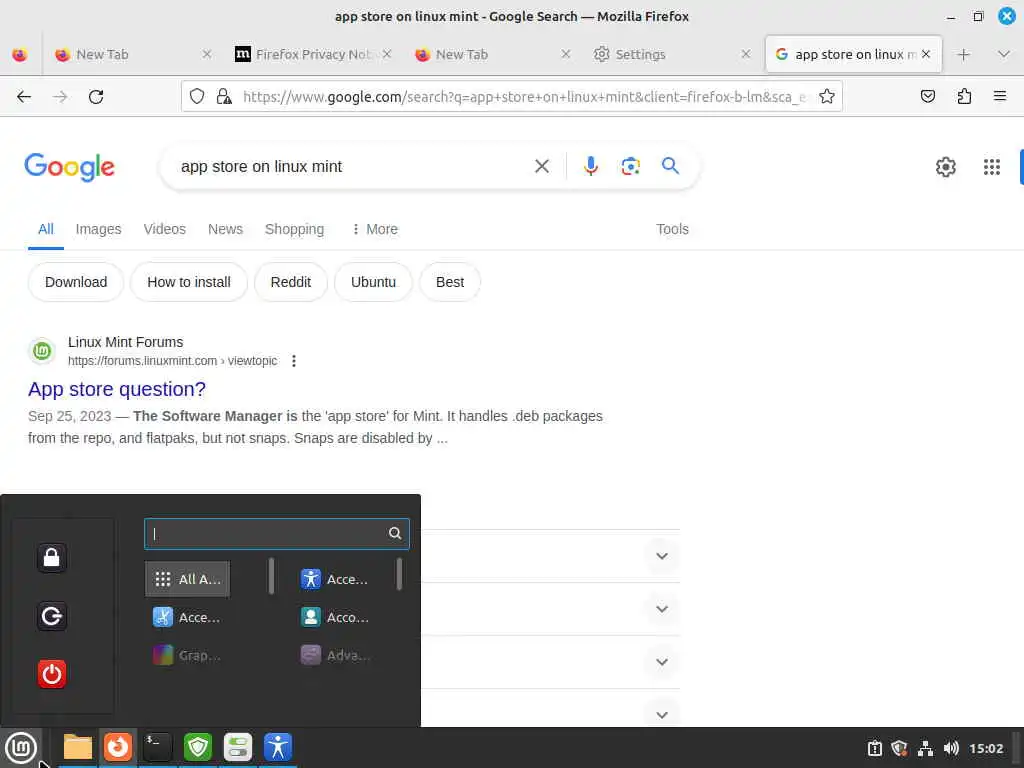Submit search with magnifier button
Image resolution: width=1024 pixels, height=768 pixels.
[670, 166]
